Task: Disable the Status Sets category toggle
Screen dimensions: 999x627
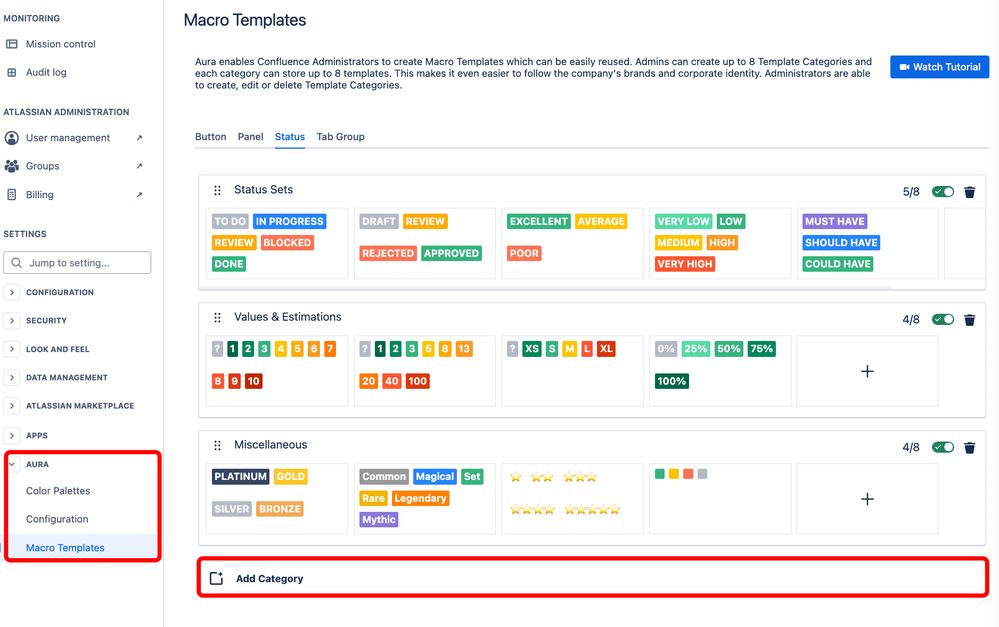Action: pos(941,191)
